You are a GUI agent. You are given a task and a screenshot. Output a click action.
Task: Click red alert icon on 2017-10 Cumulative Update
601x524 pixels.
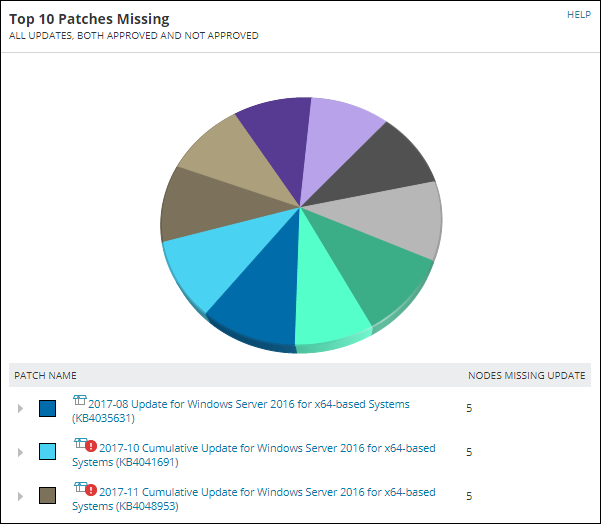[92, 447]
